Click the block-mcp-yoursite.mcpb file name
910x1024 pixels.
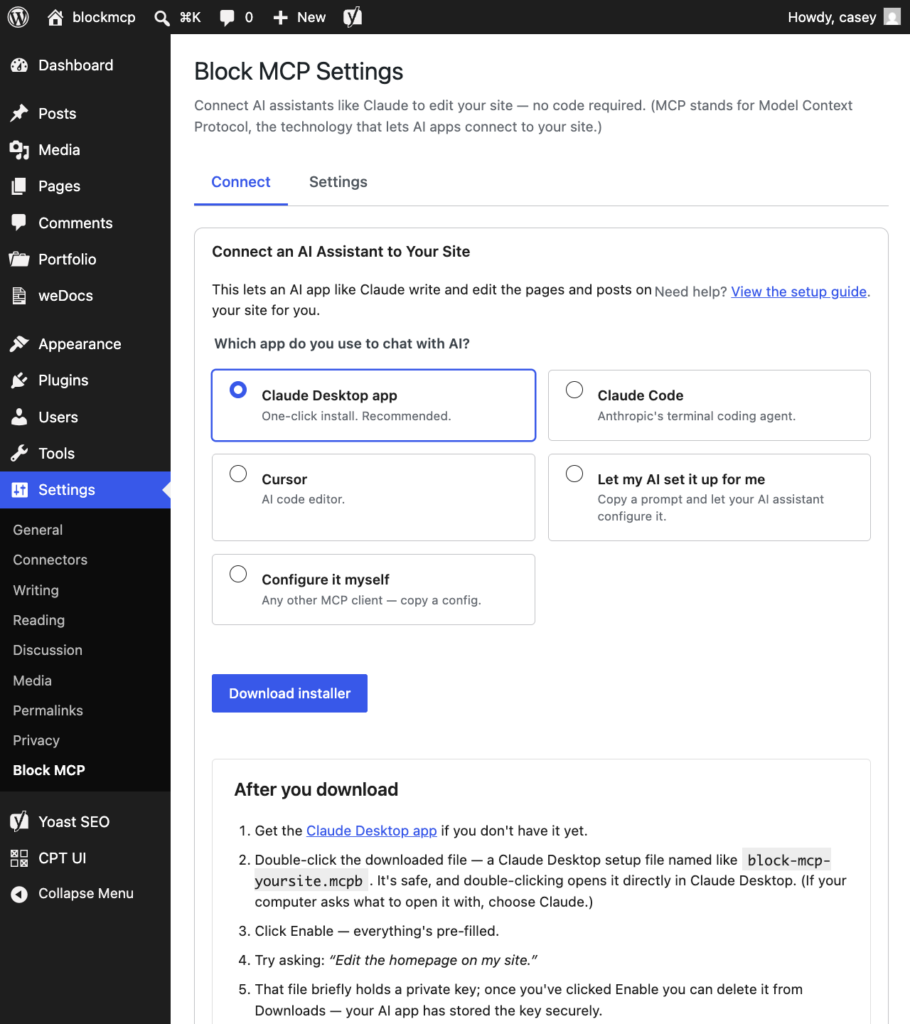point(542,871)
